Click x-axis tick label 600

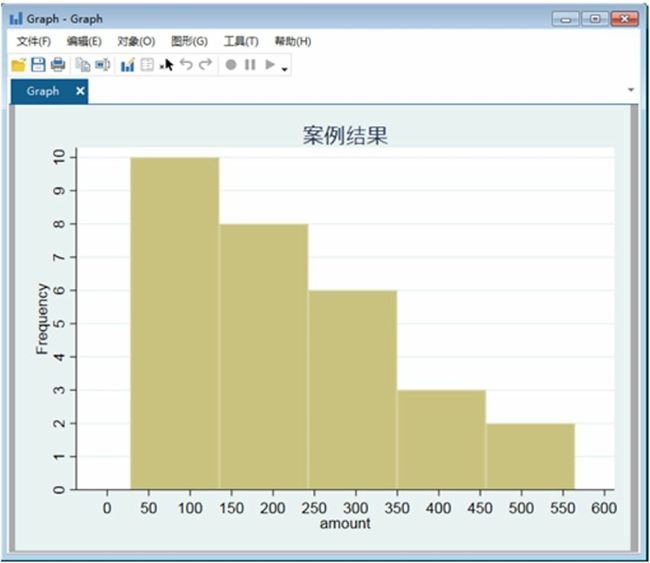604,508
